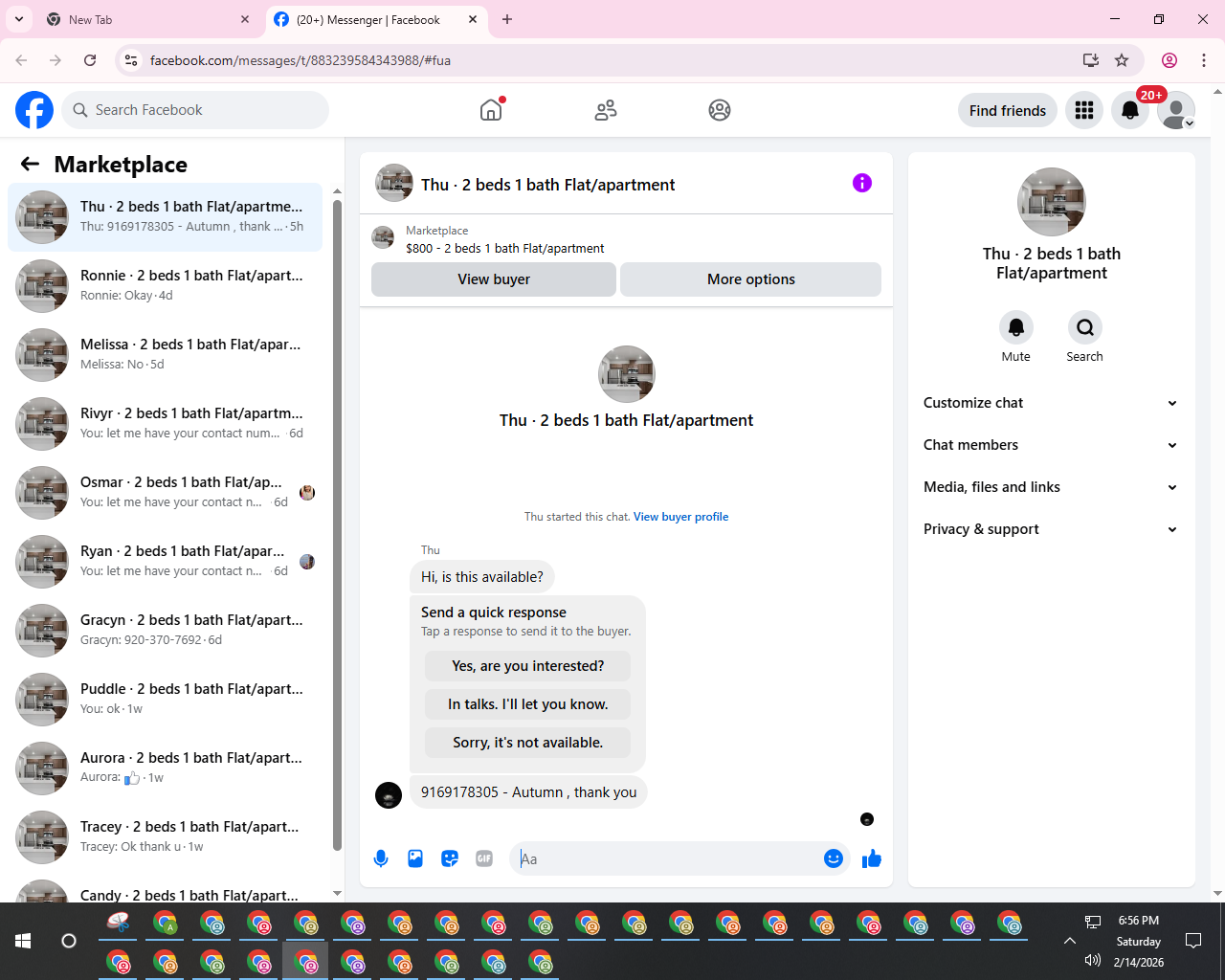Show hidden system tray icons
This screenshot has width=1225, height=980.
click(x=1070, y=941)
